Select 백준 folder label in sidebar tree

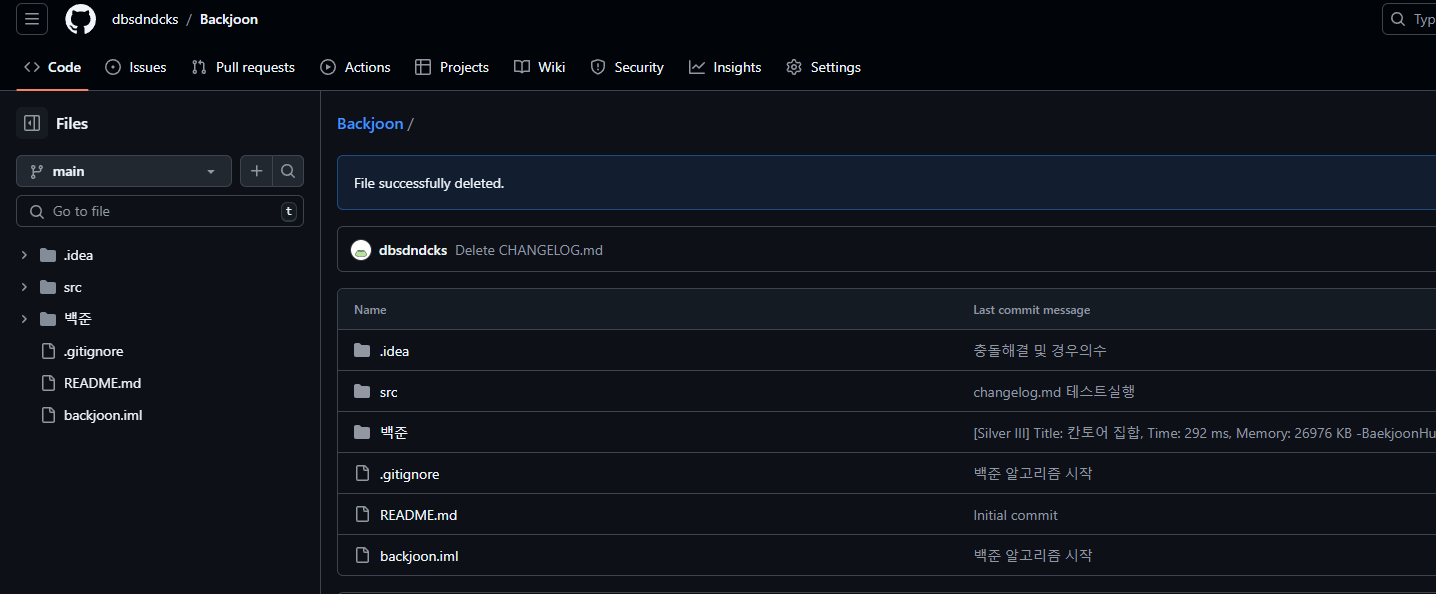pos(78,319)
